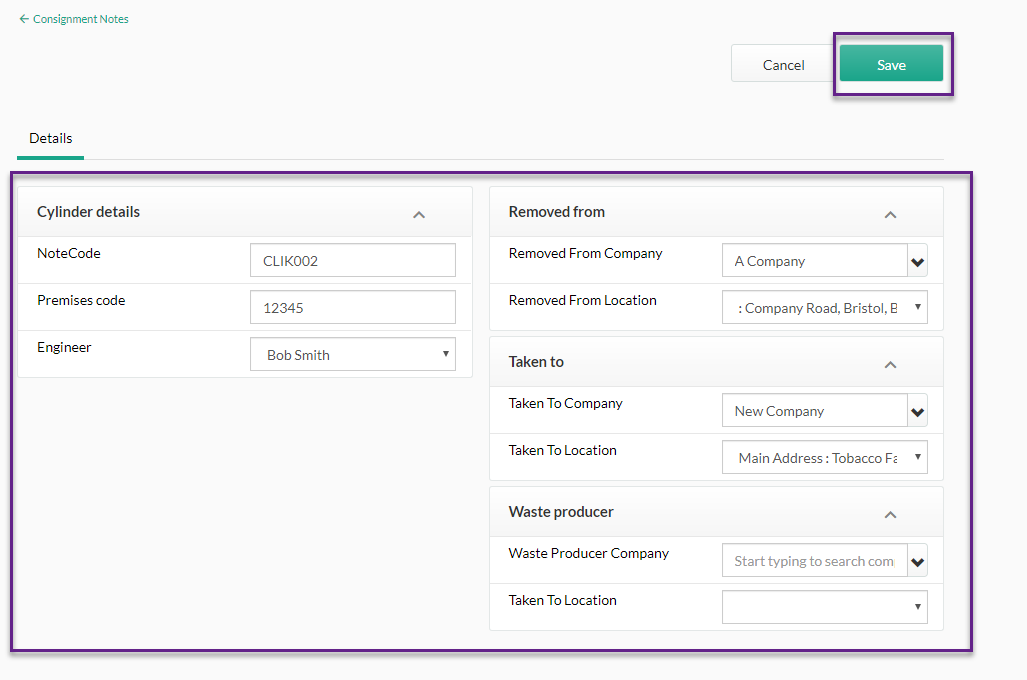Open the Engineer selector showing Bob Smith
The image size is (1027, 680).
[352, 354]
